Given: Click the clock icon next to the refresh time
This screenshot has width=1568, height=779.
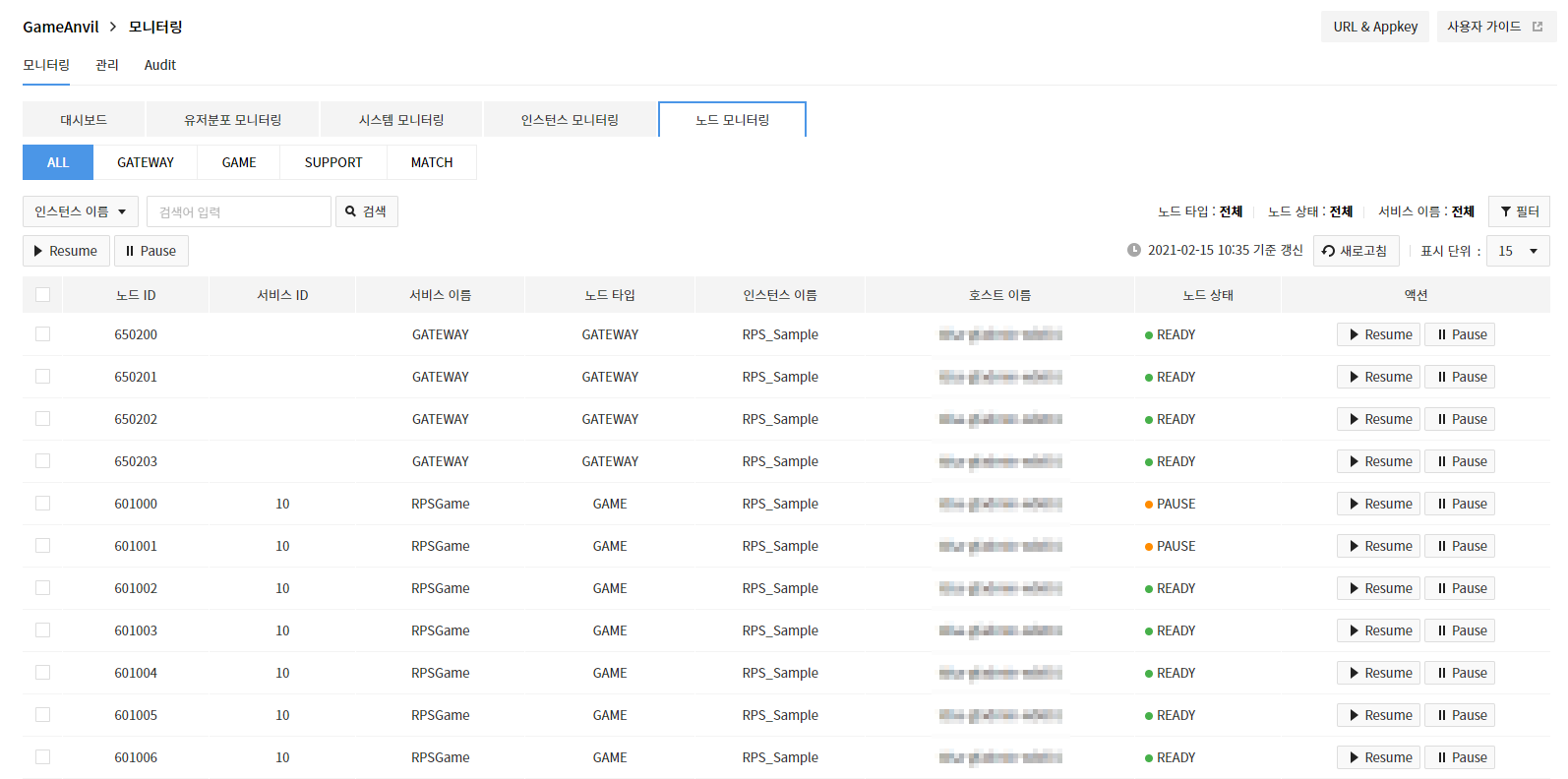Looking at the screenshot, I should click(1134, 250).
